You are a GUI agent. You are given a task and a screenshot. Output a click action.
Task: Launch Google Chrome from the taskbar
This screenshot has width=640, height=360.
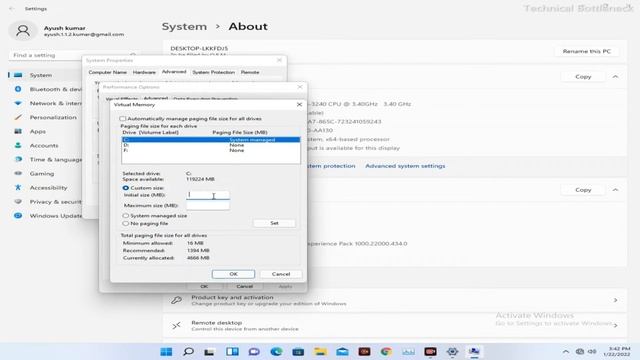pyautogui.click(x=386, y=351)
